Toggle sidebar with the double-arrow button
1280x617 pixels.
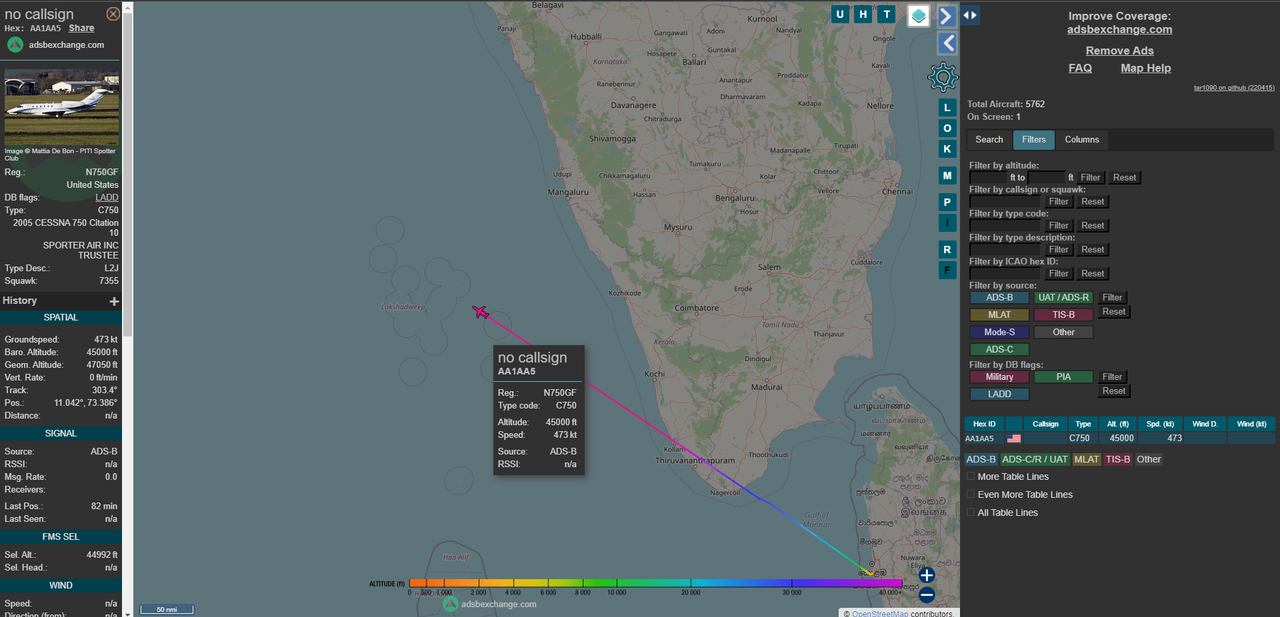970,15
